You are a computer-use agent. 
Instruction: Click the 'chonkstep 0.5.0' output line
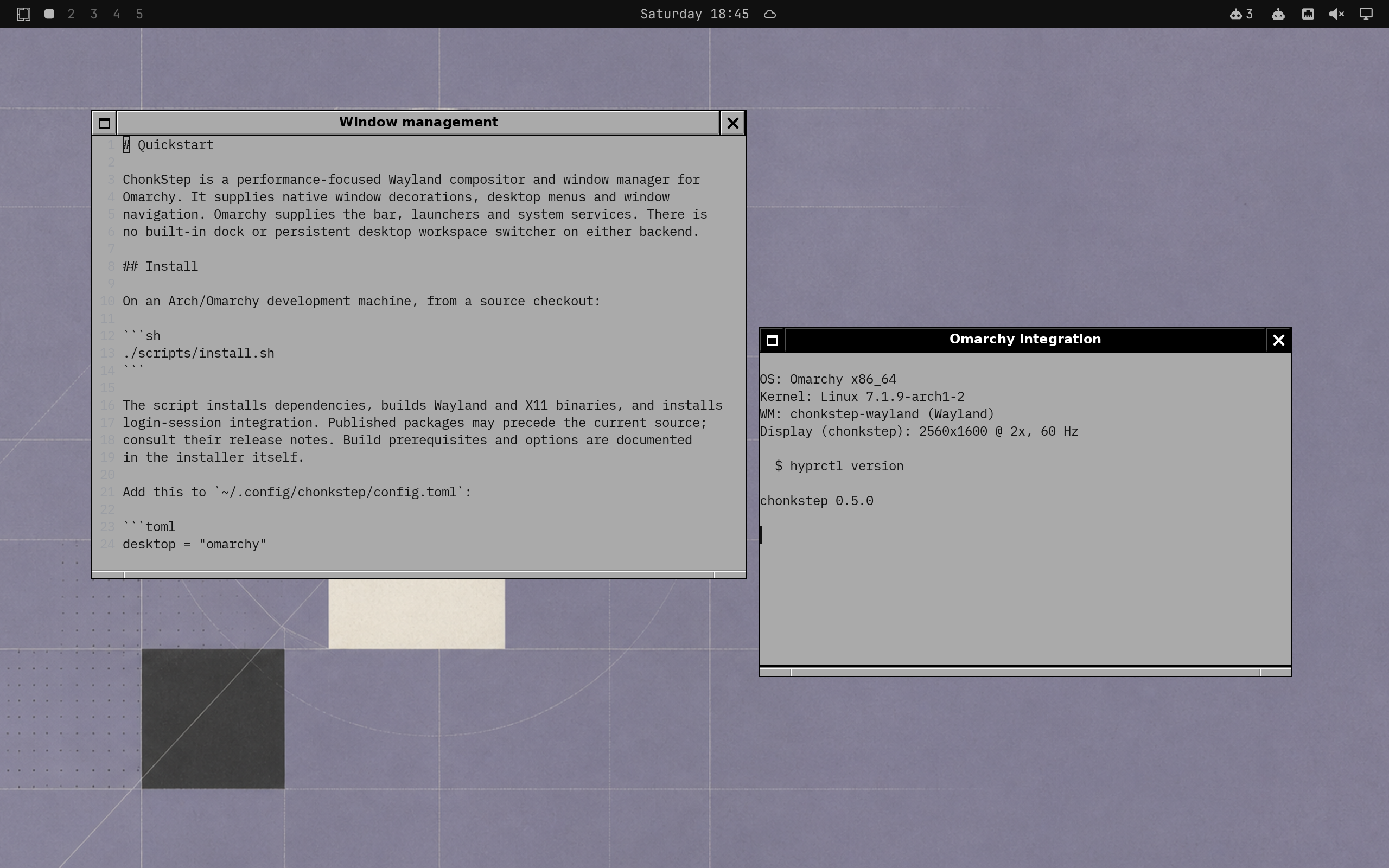(817, 501)
